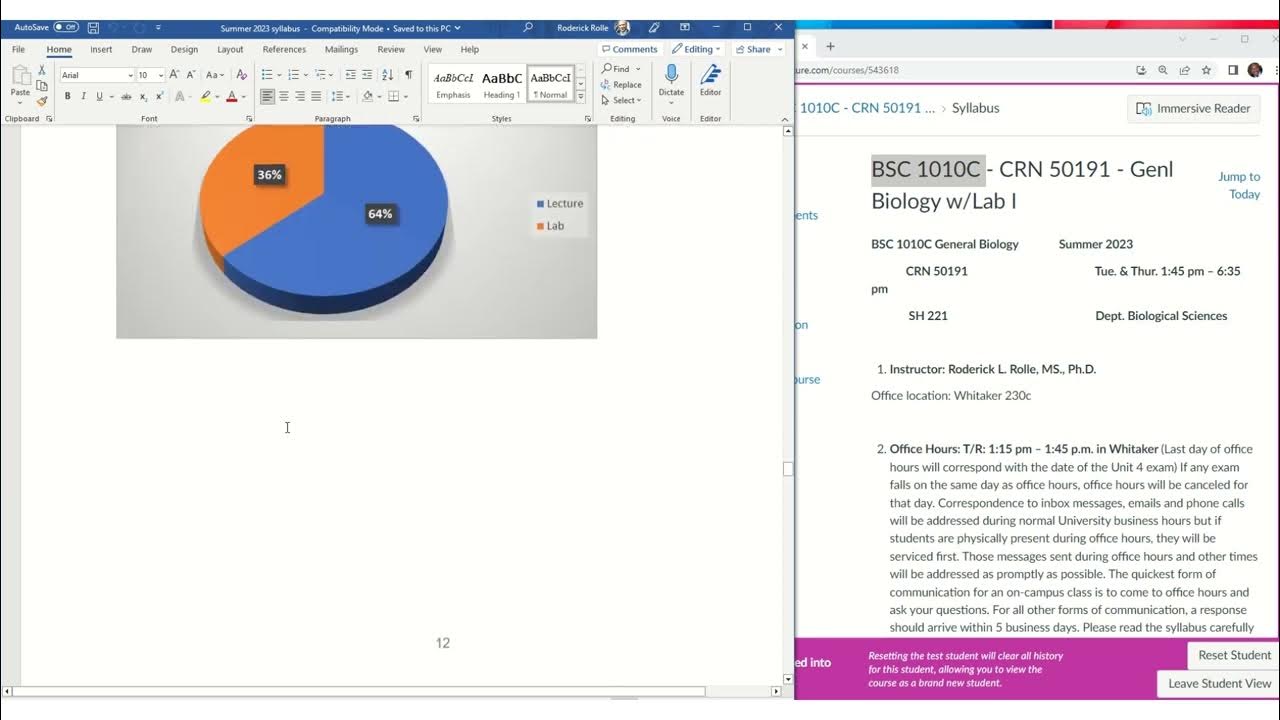This screenshot has width=1280, height=720.
Task: Apply superscript formatting
Action: (159, 96)
